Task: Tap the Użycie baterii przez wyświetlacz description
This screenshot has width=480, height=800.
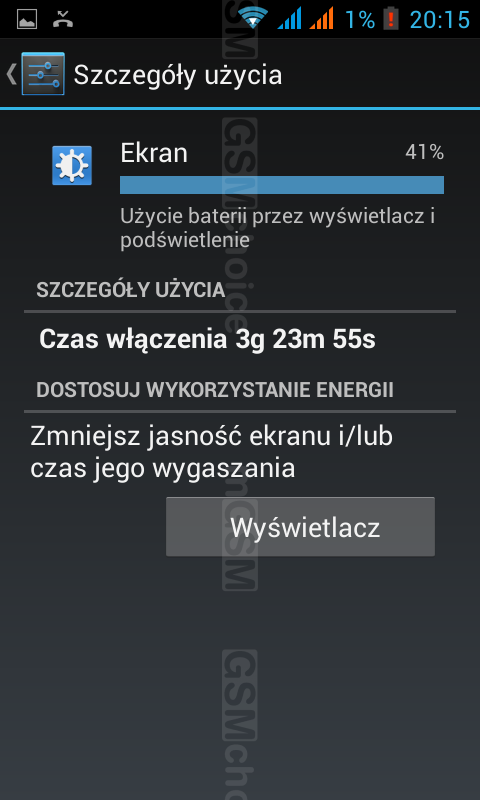Action: click(x=277, y=228)
